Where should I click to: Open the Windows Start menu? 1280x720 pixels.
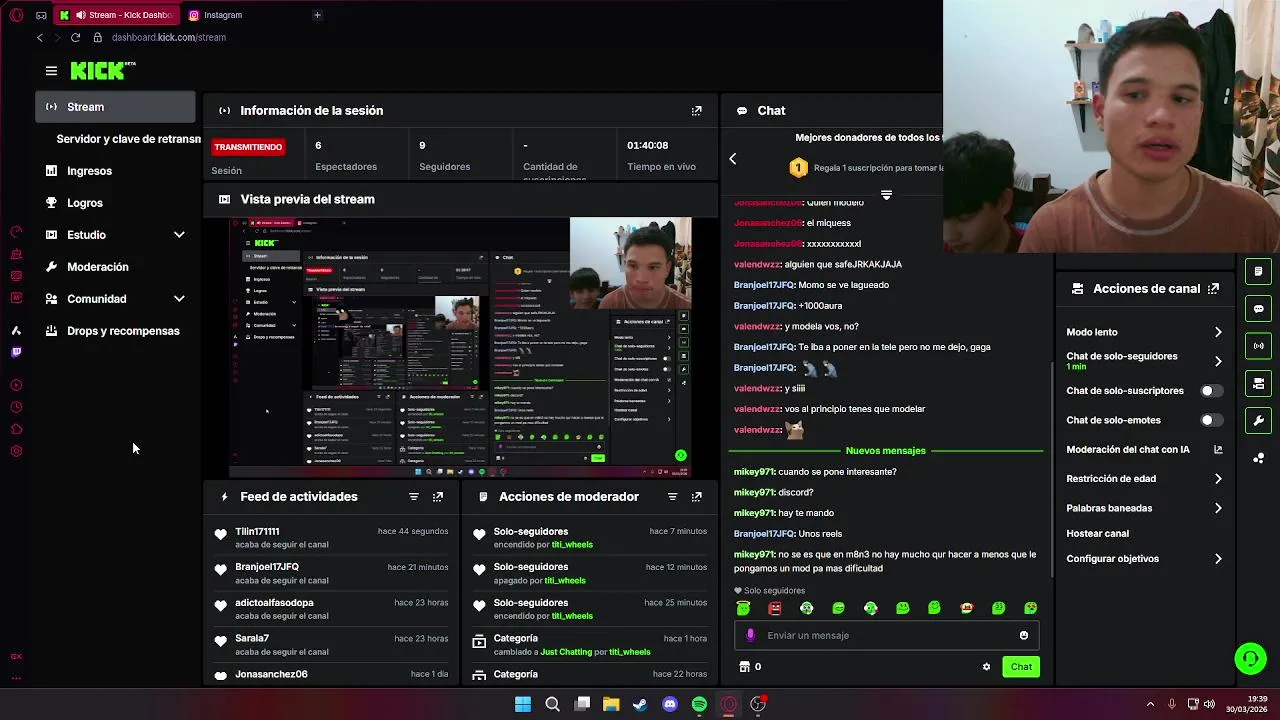click(x=523, y=704)
